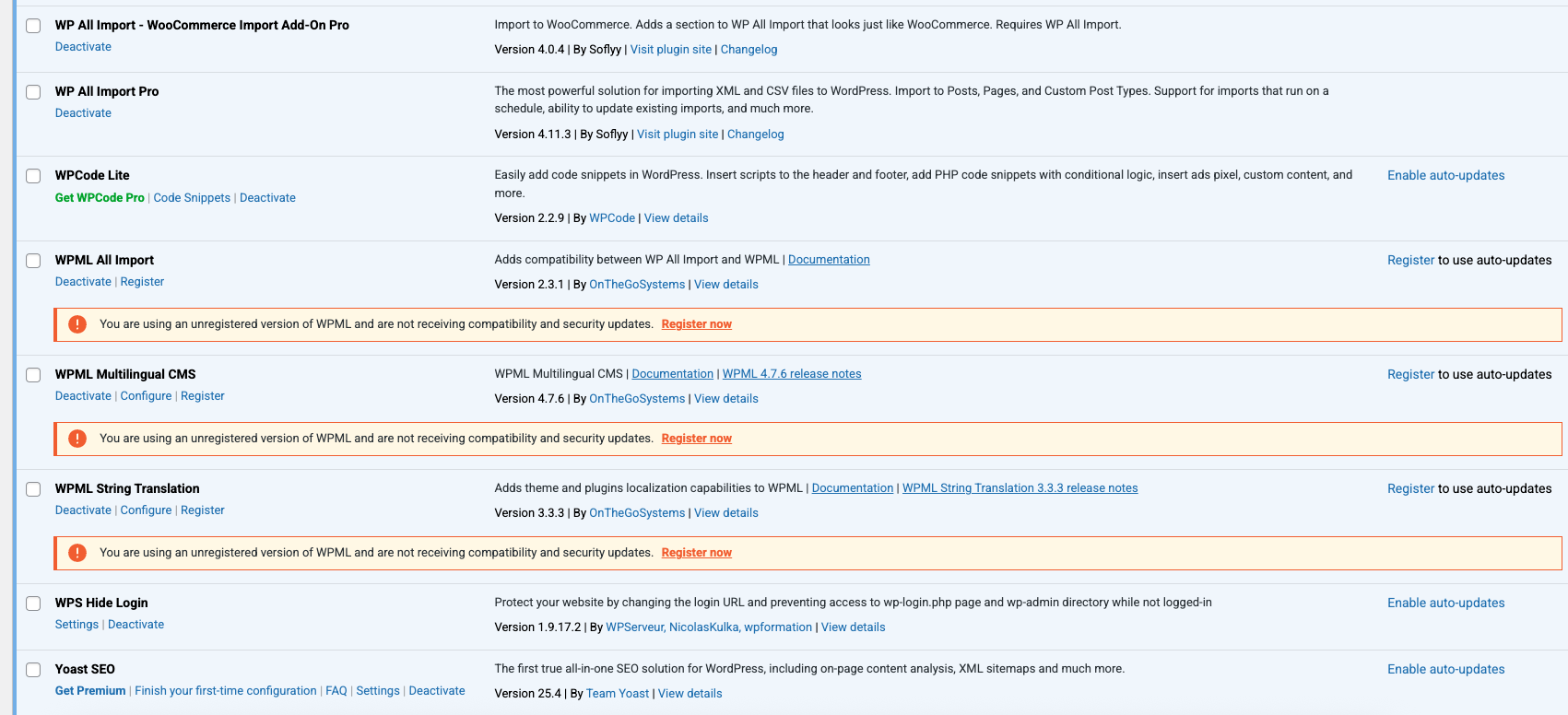1568x715 pixels.
Task: View details for Yoast SEO
Action: click(x=690, y=694)
